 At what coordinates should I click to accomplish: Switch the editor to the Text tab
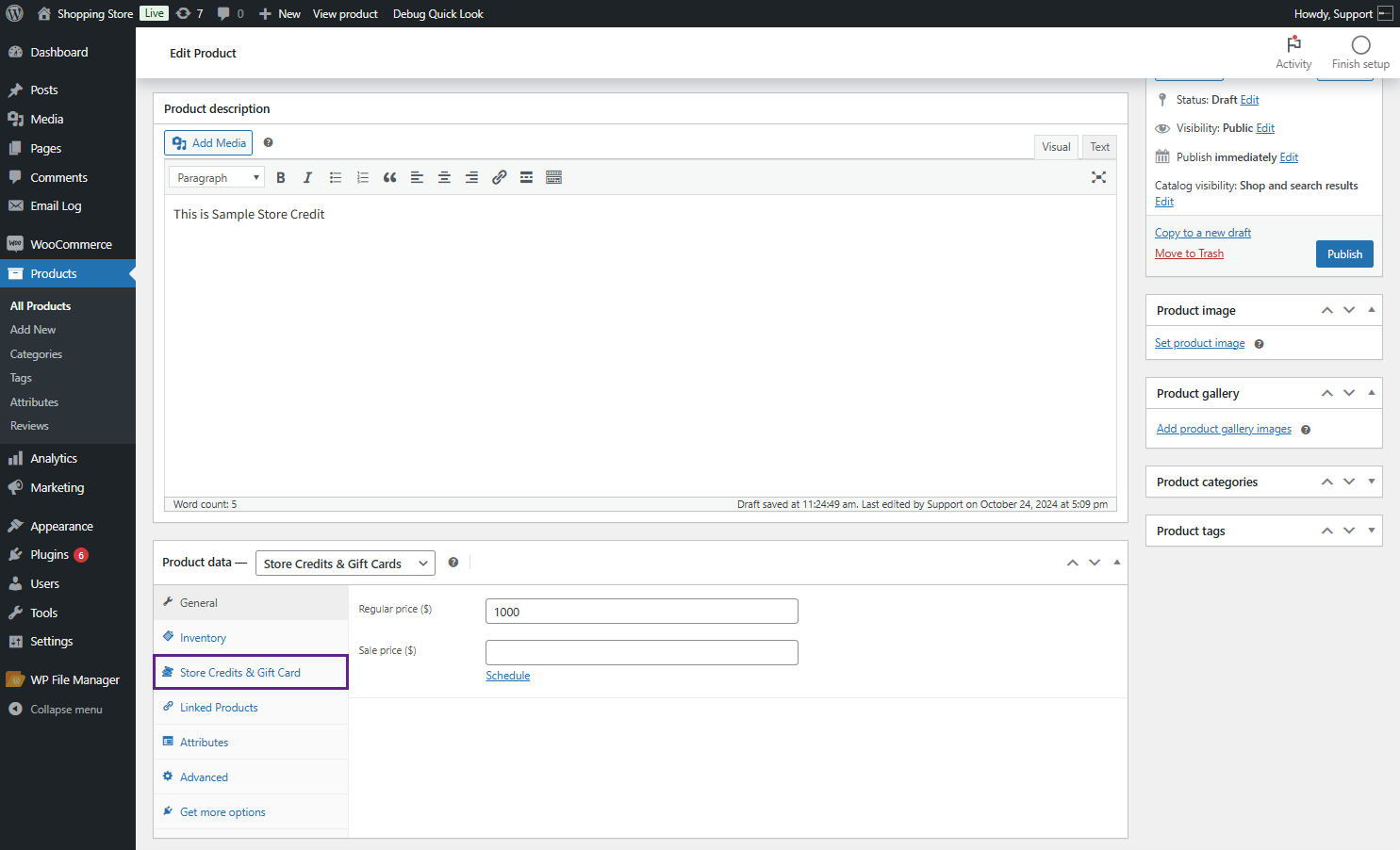(x=1099, y=146)
